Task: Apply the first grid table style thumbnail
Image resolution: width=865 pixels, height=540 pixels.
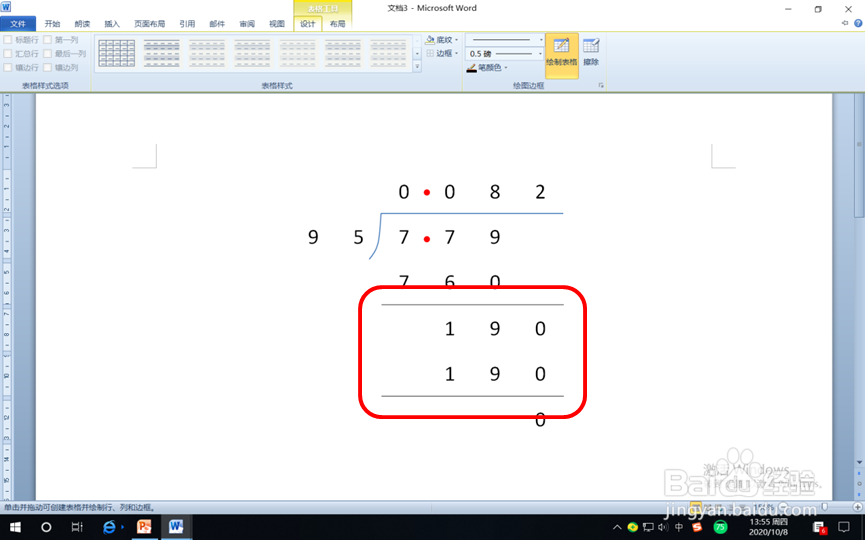Action: coord(116,54)
